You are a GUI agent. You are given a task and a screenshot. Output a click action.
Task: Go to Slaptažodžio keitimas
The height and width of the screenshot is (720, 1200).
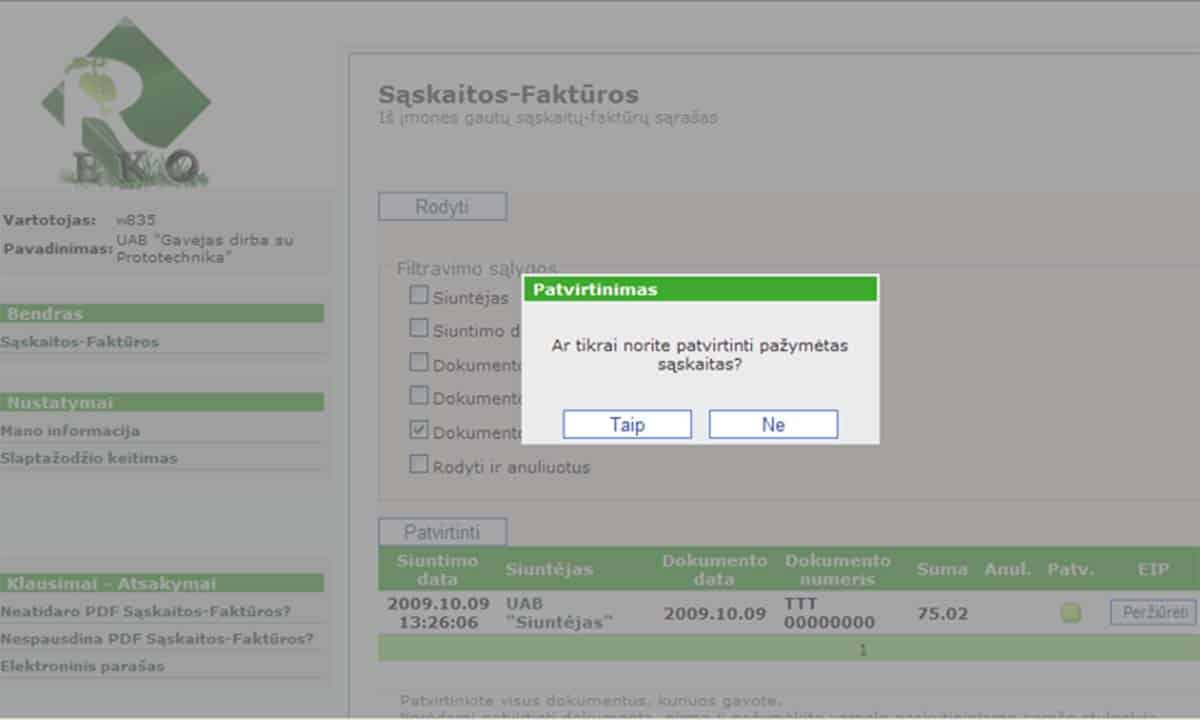(x=89, y=458)
